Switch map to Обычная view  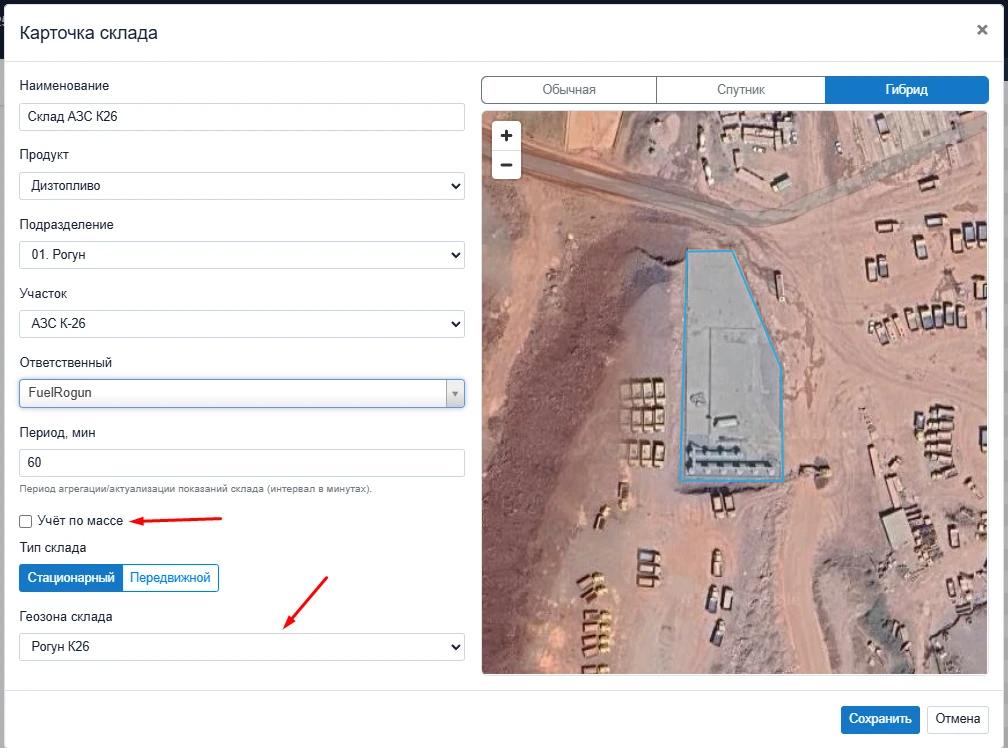(x=569, y=90)
